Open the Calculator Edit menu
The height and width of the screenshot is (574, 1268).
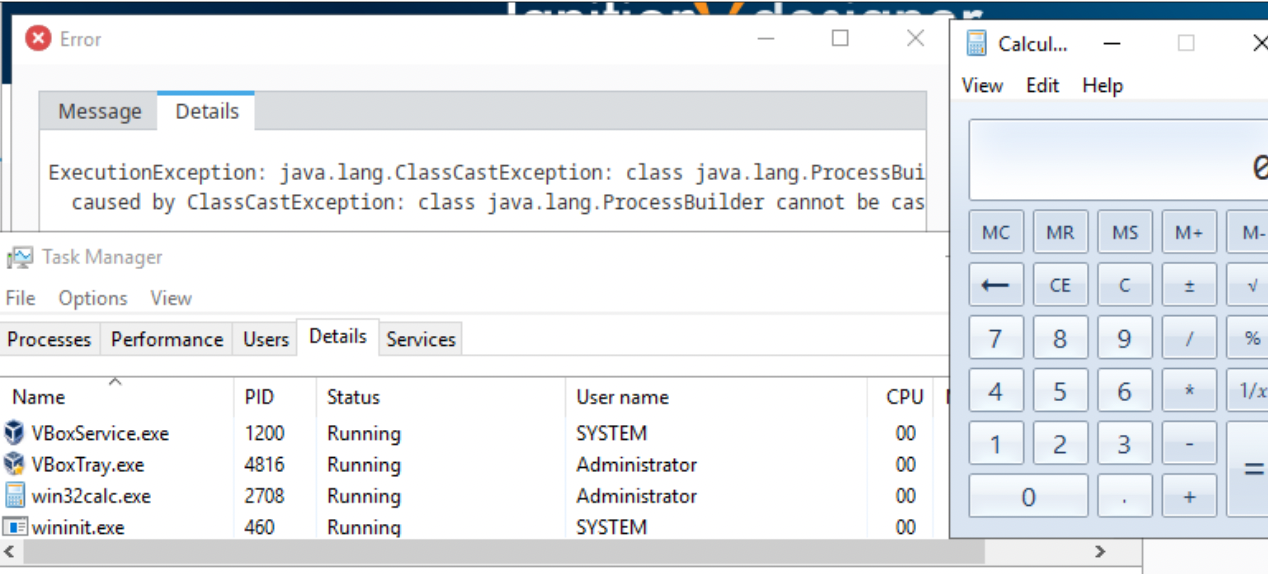tap(1042, 86)
